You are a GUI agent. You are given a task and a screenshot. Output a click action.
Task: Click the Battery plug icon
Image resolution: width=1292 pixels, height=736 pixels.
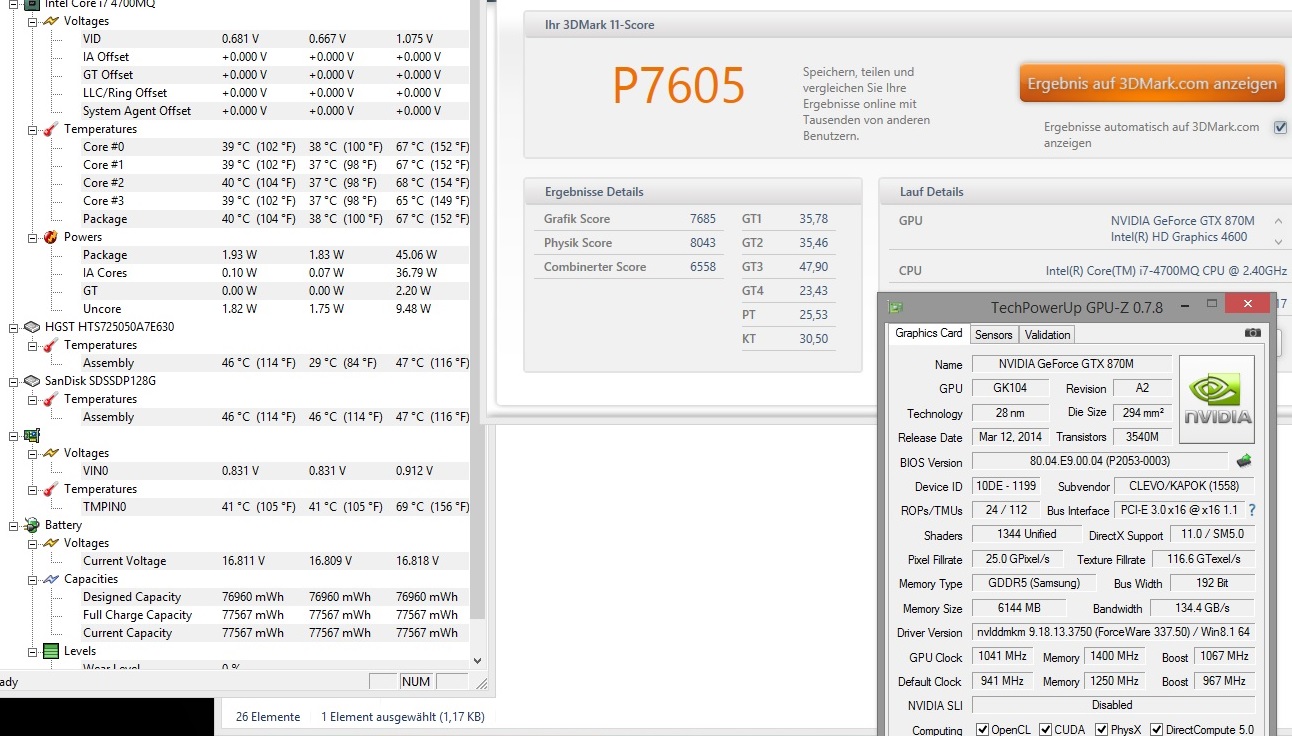pyautogui.click(x=31, y=525)
